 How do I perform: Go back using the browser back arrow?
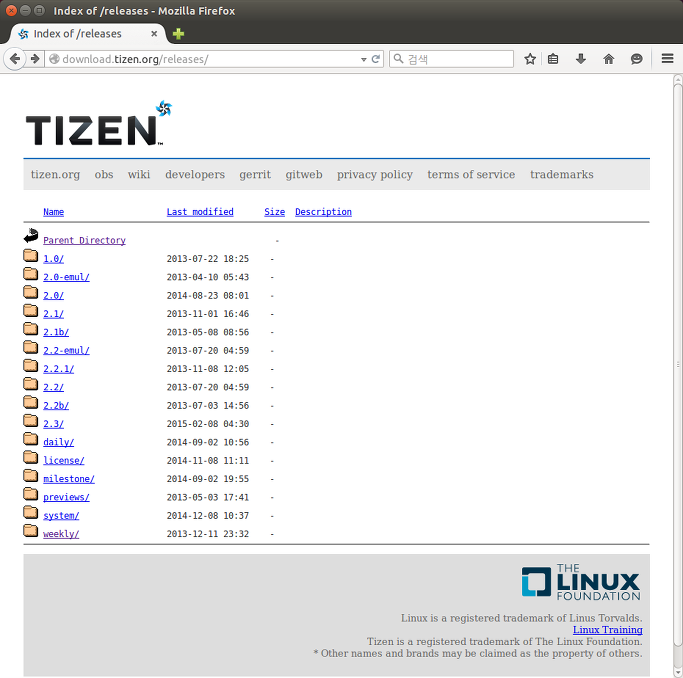pos(15,58)
